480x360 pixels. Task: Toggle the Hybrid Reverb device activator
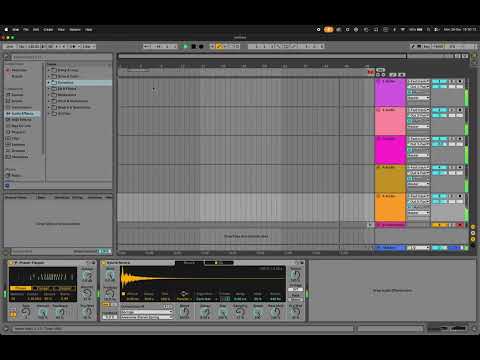[x=104, y=263]
